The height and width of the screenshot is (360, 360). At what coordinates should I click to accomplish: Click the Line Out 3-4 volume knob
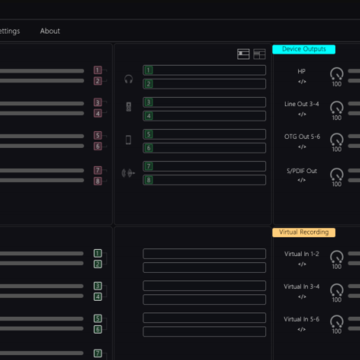pyautogui.click(x=337, y=107)
